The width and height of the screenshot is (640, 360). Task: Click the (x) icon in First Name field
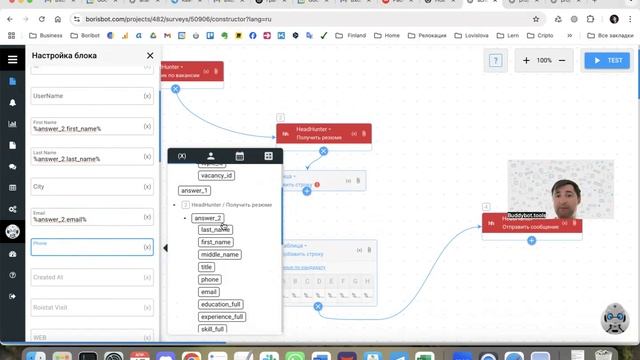coord(147,126)
